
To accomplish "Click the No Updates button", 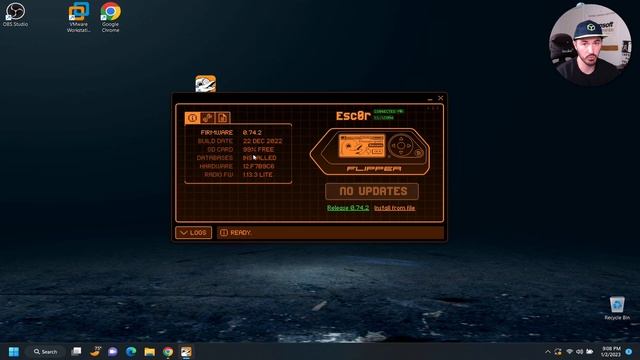I will click(372, 191).
